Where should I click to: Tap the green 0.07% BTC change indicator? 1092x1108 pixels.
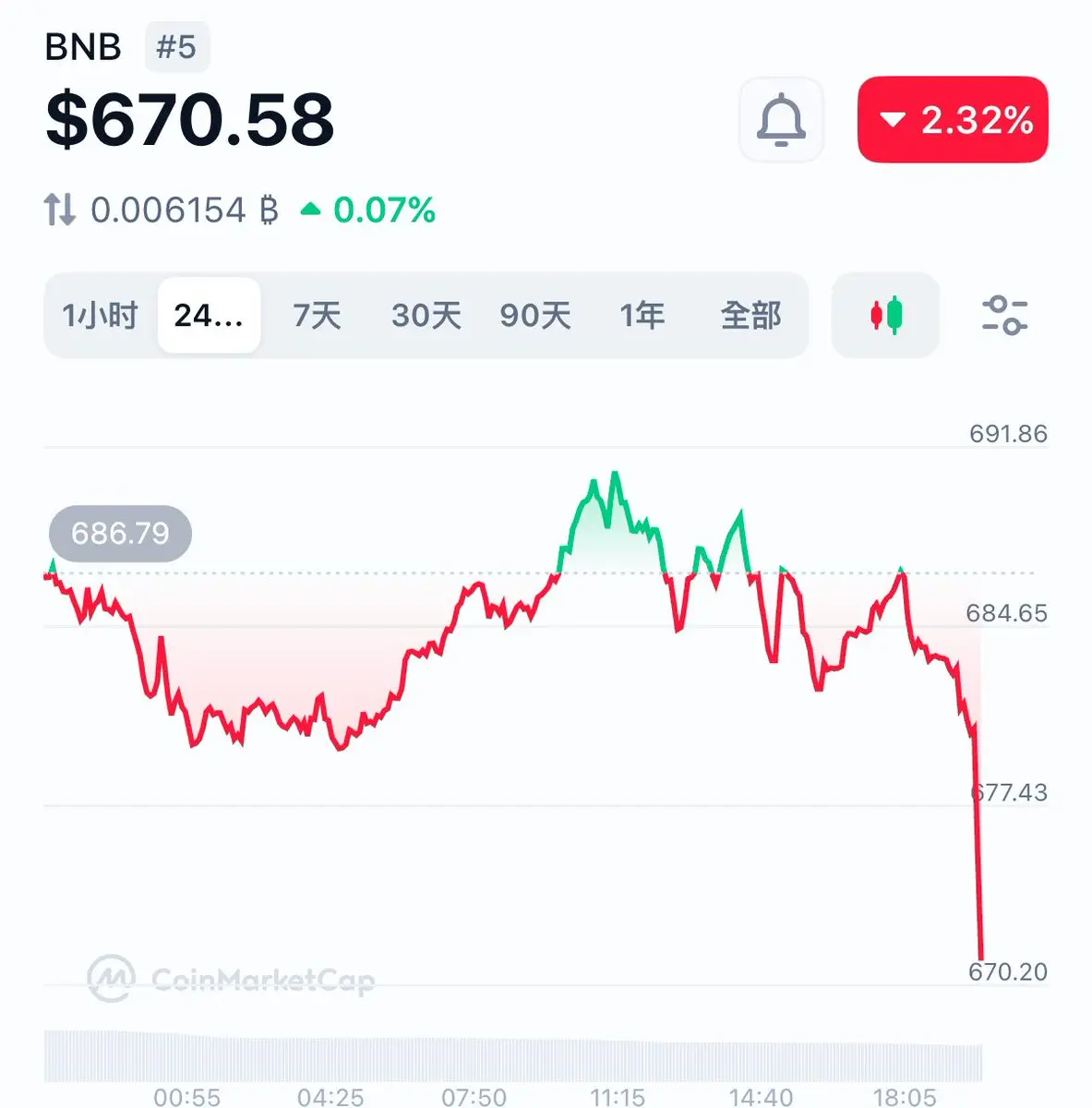368,210
